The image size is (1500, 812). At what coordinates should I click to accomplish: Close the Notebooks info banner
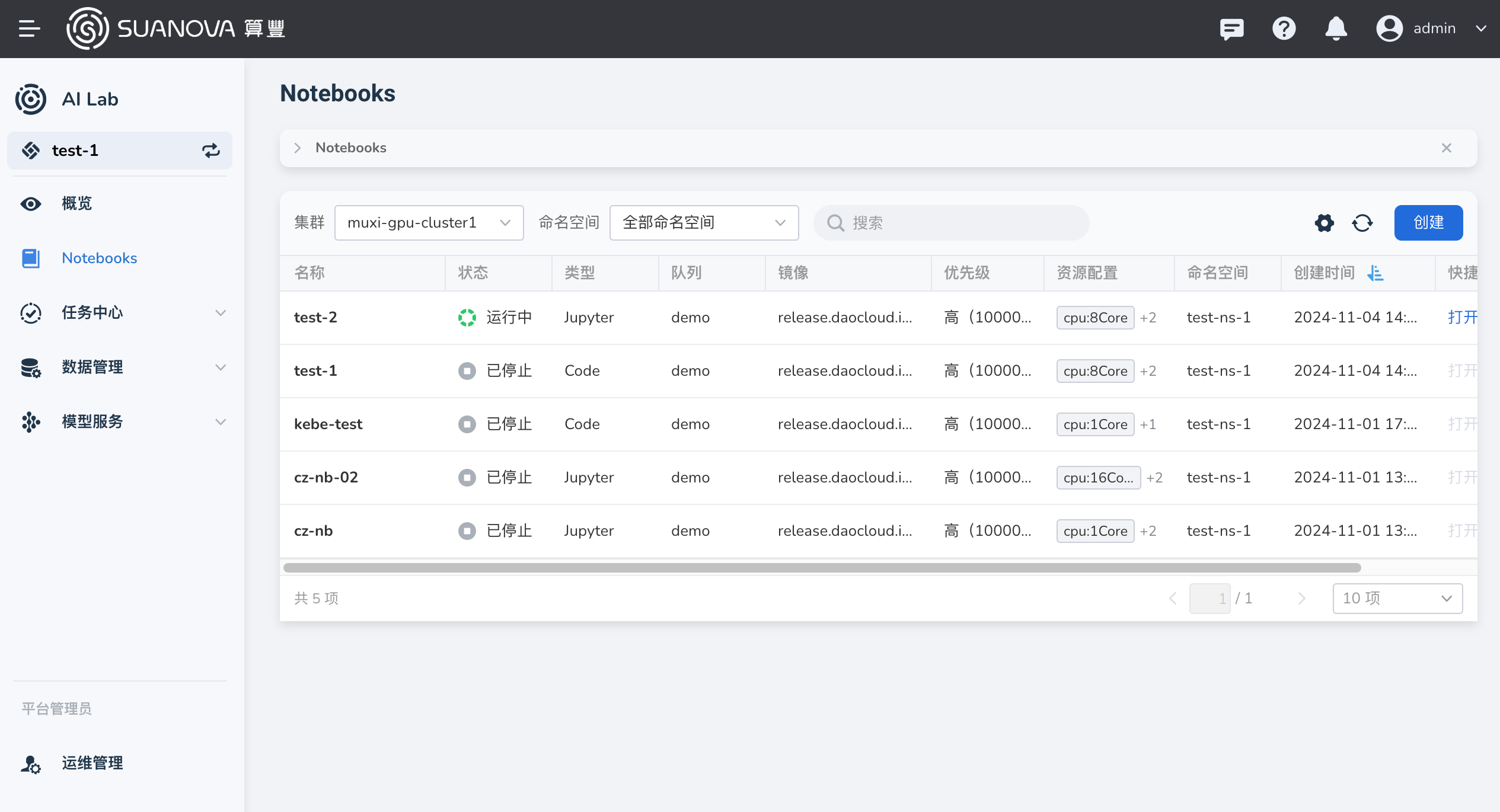pos(1447,148)
